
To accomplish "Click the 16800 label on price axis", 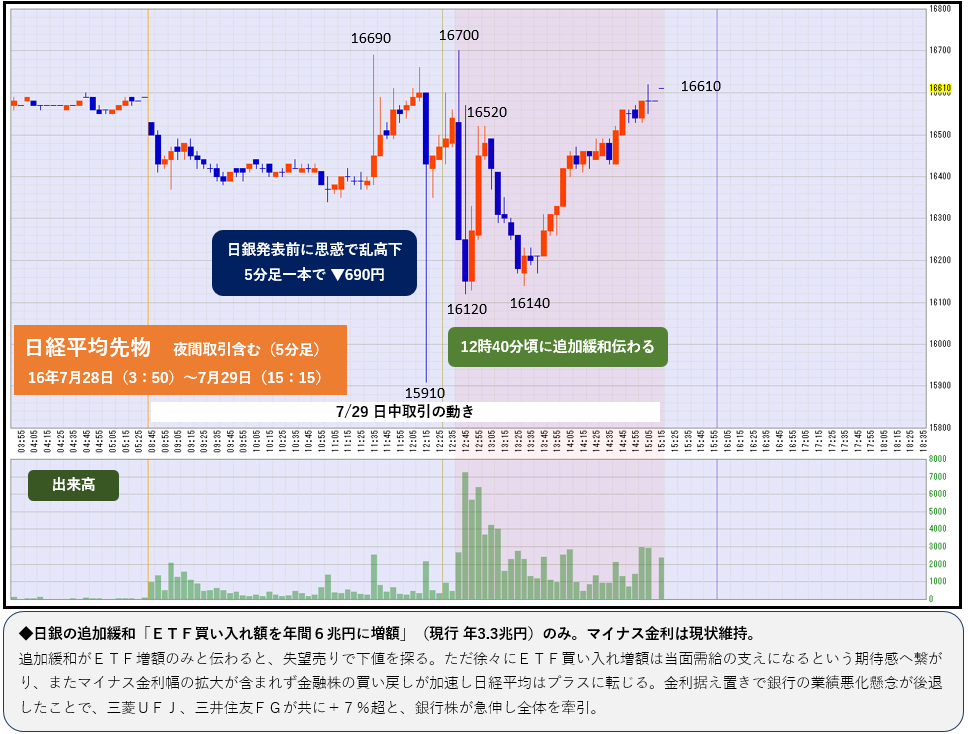I will tap(939, 8).
